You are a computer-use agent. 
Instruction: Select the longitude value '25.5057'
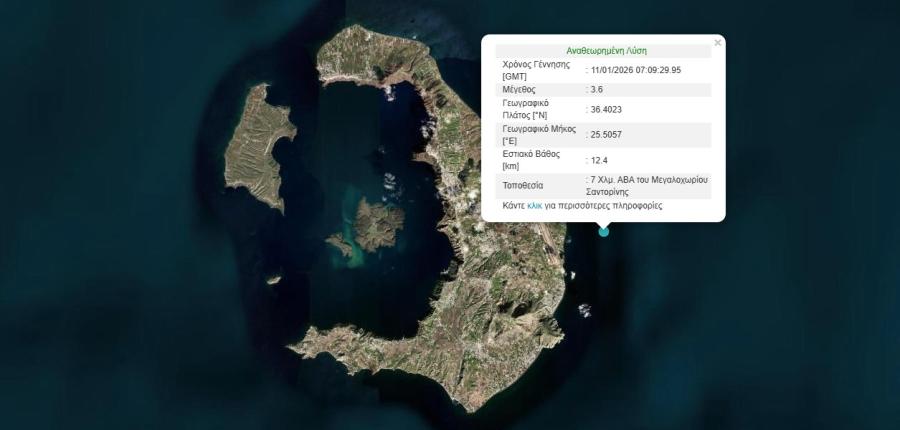(x=606, y=134)
